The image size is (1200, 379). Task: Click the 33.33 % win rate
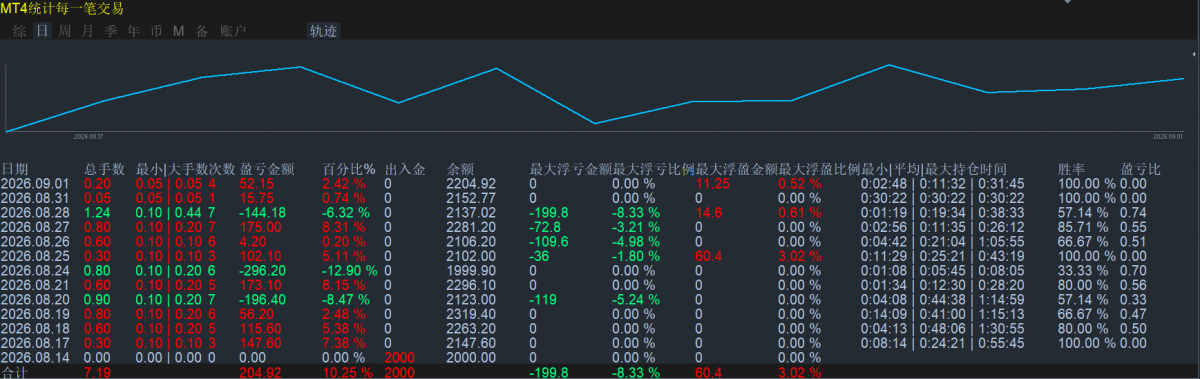1083,270
